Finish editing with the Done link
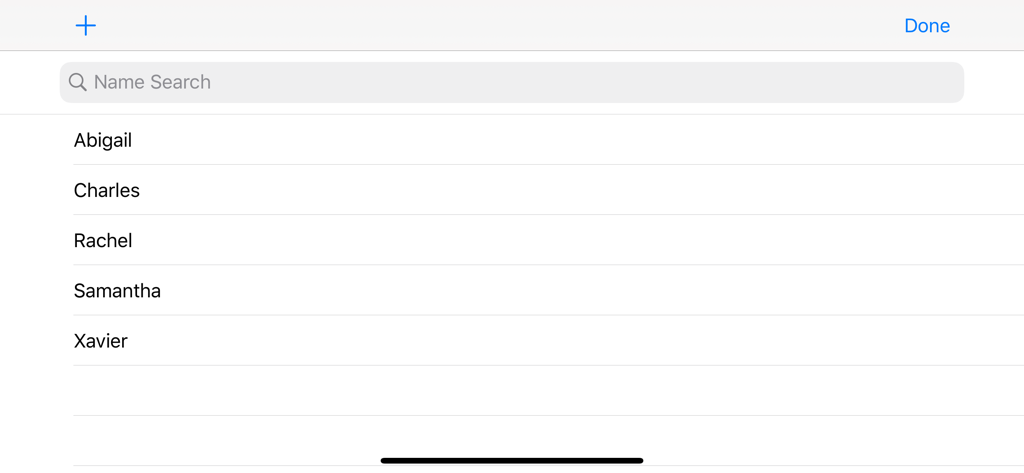This screenshot has height=473, width=1024. click(x=927, y=26)
